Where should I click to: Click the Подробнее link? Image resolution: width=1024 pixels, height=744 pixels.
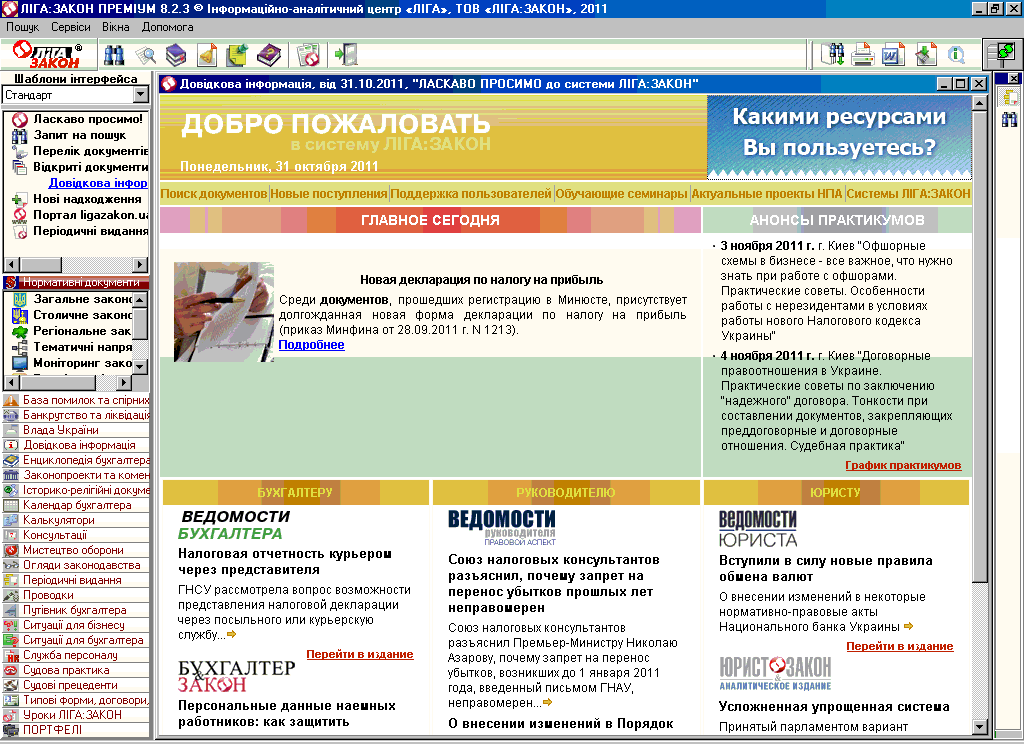(312, 345)
